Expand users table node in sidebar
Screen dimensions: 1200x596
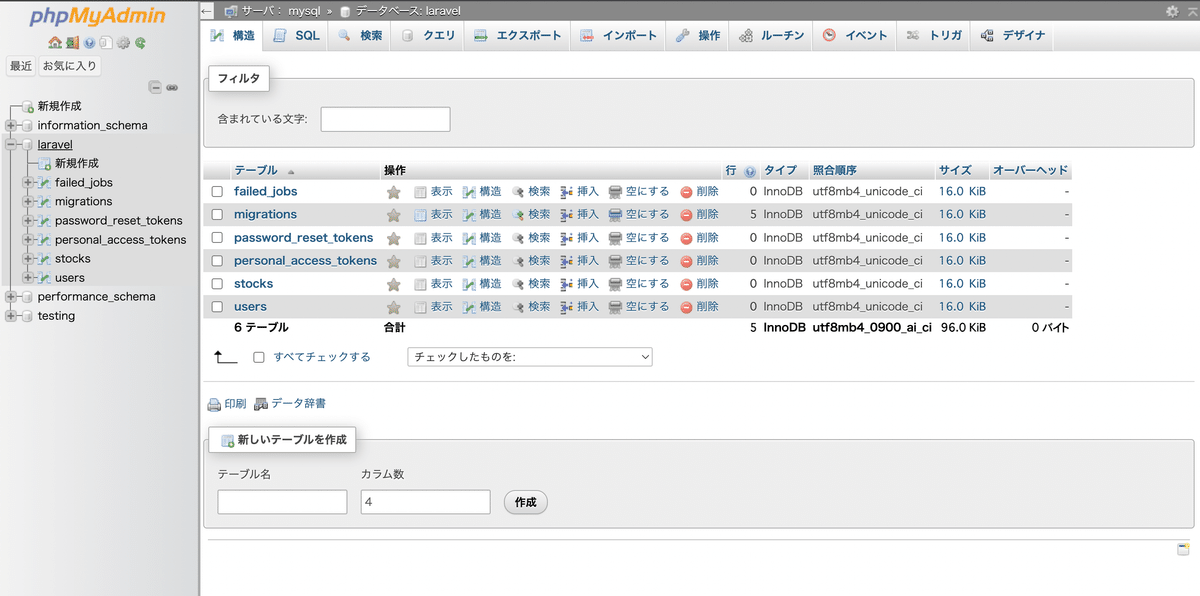[29, 278]
